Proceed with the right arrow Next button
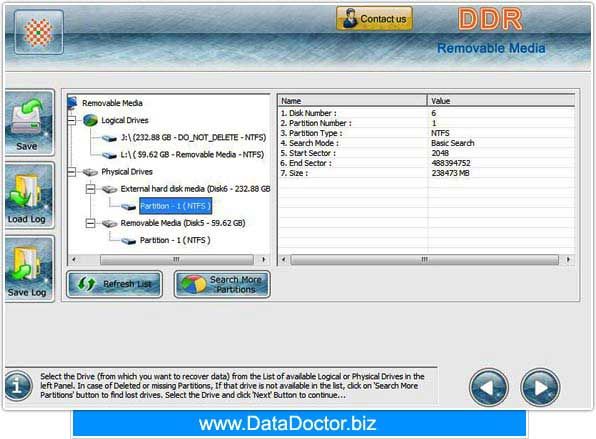 pos(540,387)
